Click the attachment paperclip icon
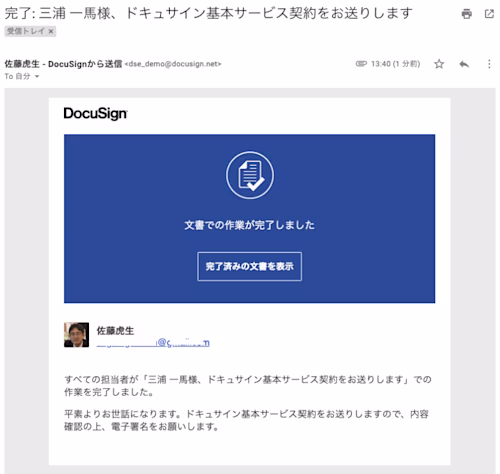 tap(361, 64)
